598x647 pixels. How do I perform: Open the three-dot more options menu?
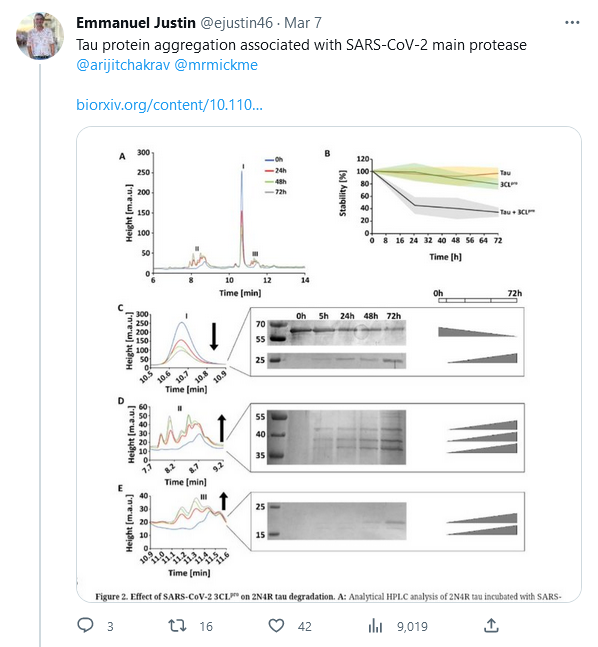[x=572, y=23]
